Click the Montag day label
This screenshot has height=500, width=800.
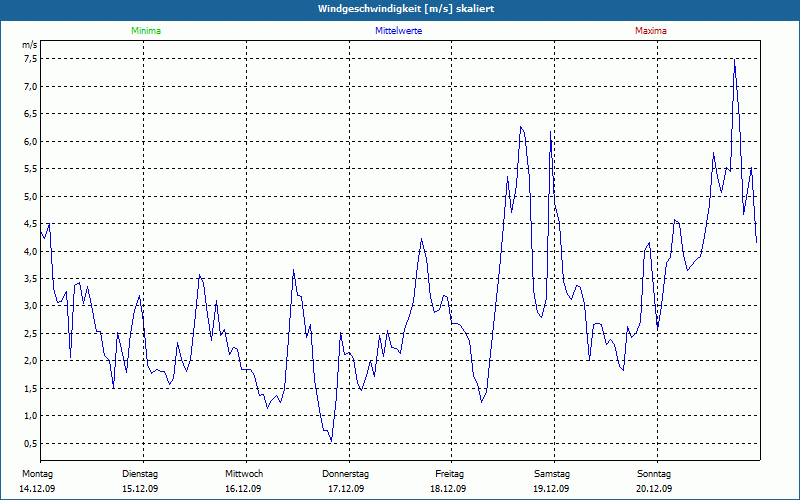pos(37,474)
